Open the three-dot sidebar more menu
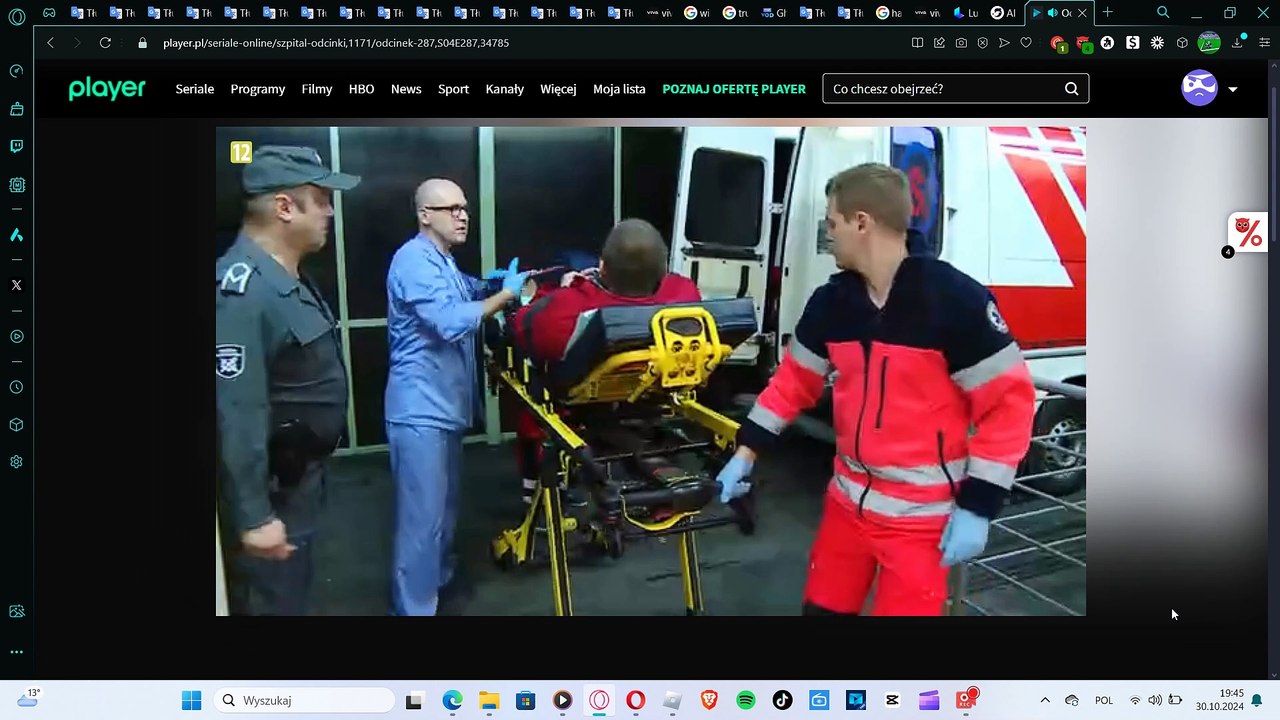 pos(16,652)
